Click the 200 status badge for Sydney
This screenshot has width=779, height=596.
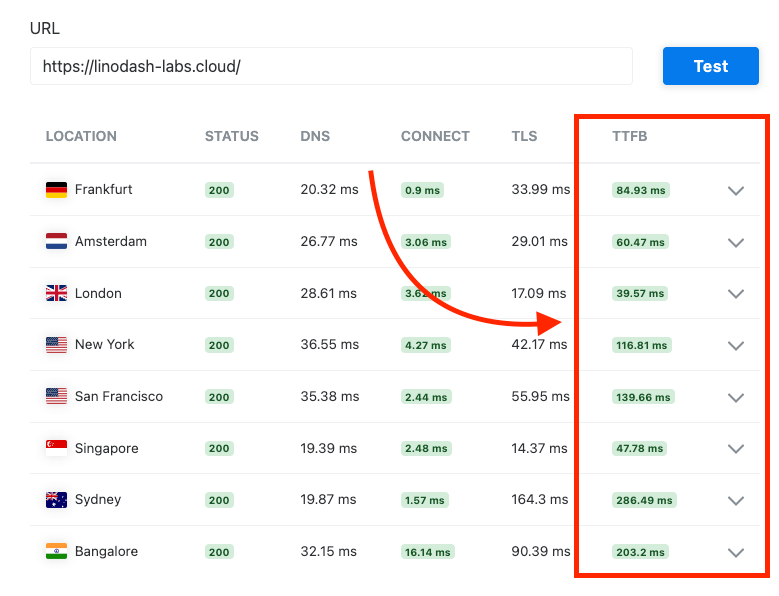pos(219,500)
